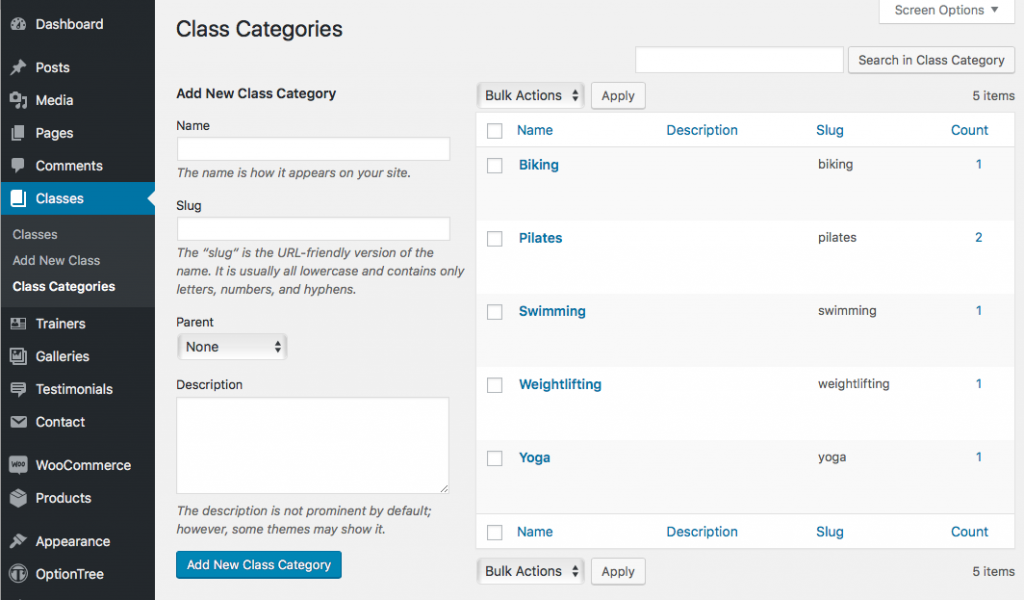Sort the table by the Count column
Screen dimensions: 1024x600
pos(969,130)
